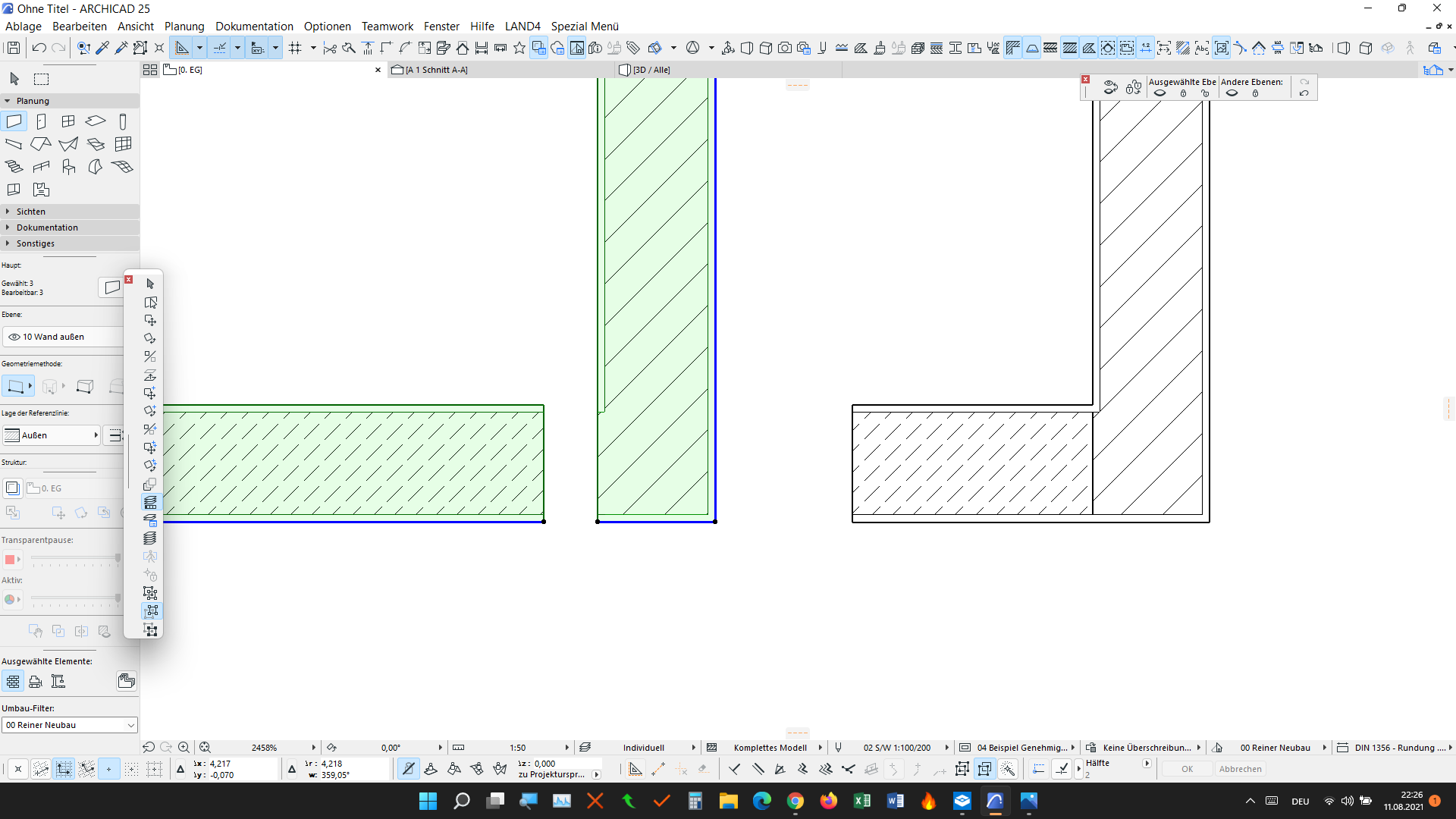Select the Wall tool in Planung

click(x=14, y=121)
